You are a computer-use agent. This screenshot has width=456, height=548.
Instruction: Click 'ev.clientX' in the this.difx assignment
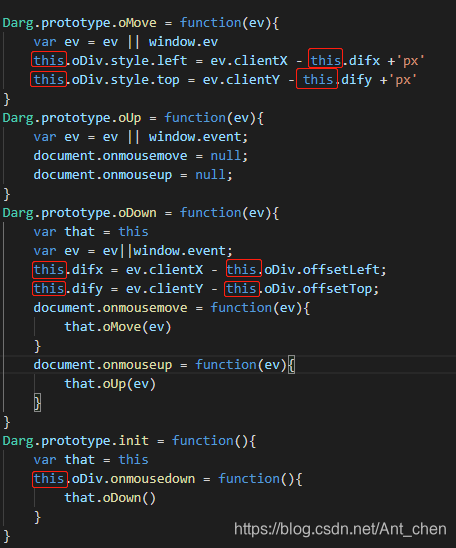click(x=164, y=270)
